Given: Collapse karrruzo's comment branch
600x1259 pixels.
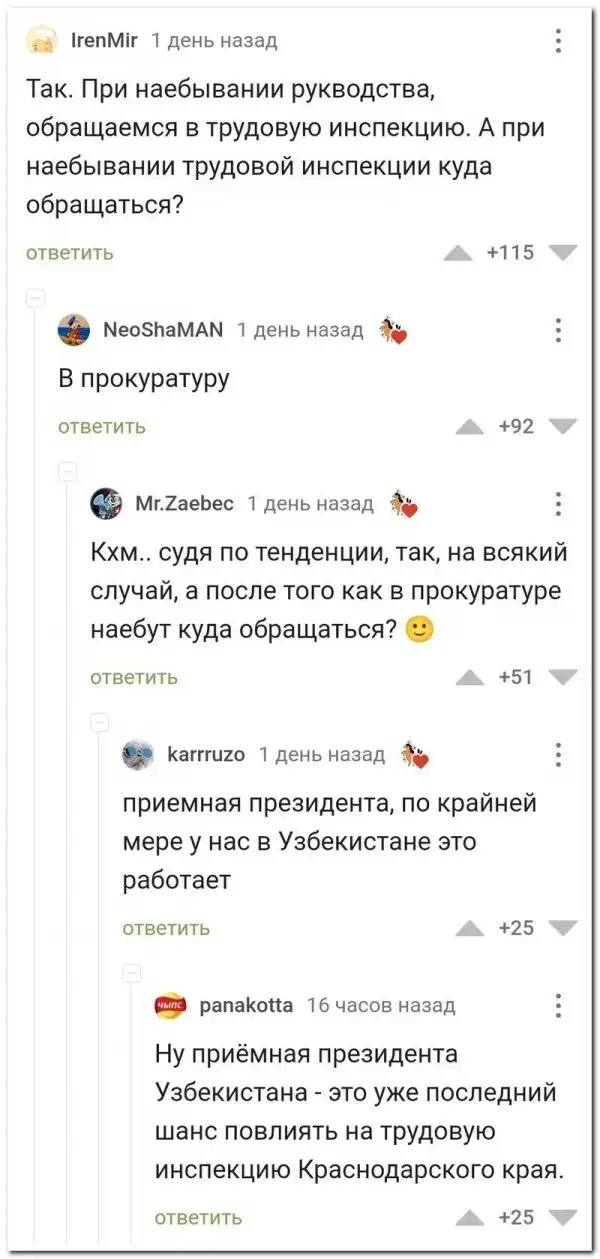Looking at the screenshot, I should tap(99, 721).
